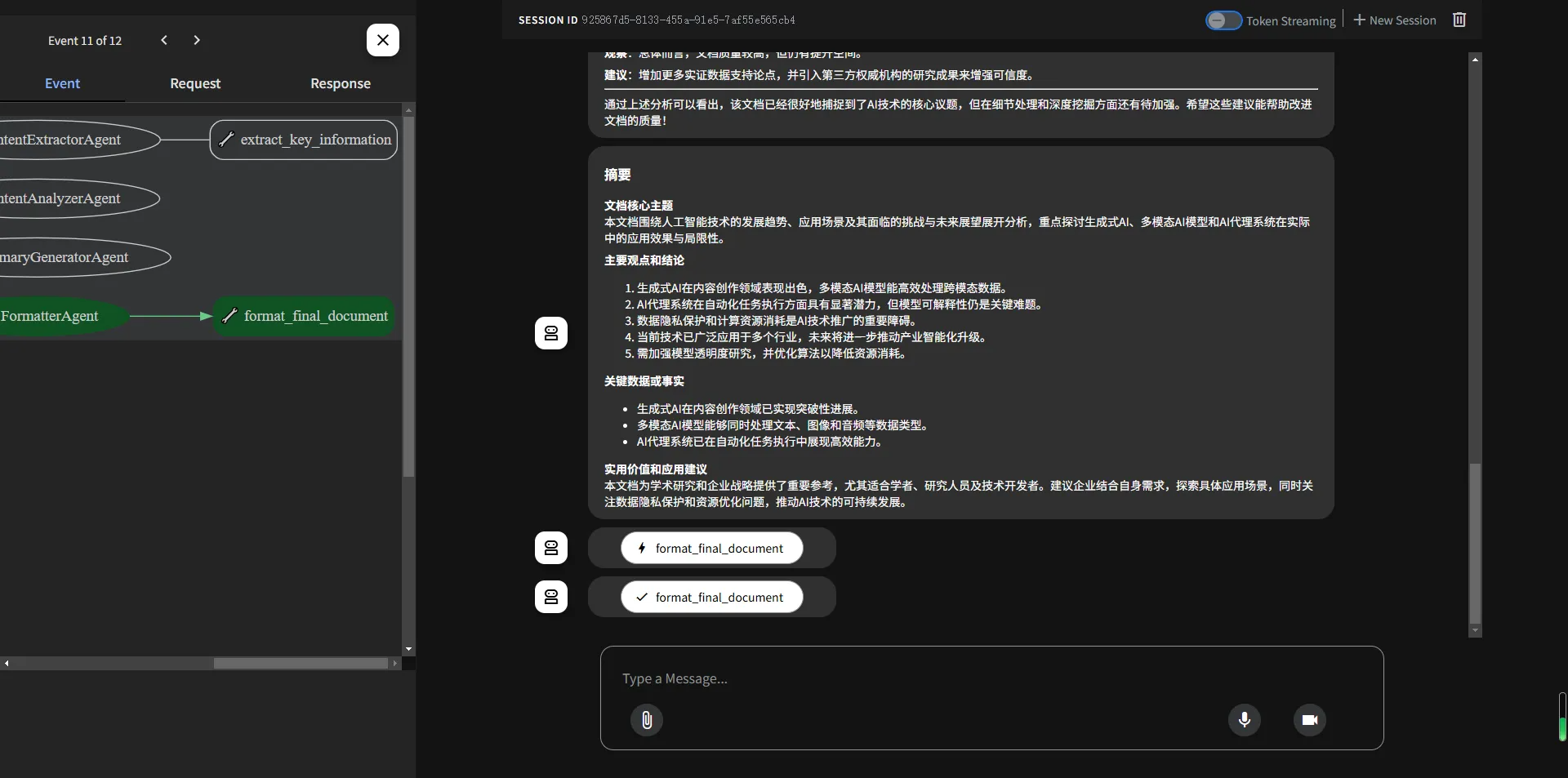Open the format_final_document function response chip
This screenshot has height=778, width=1568.
coord(711,597)
